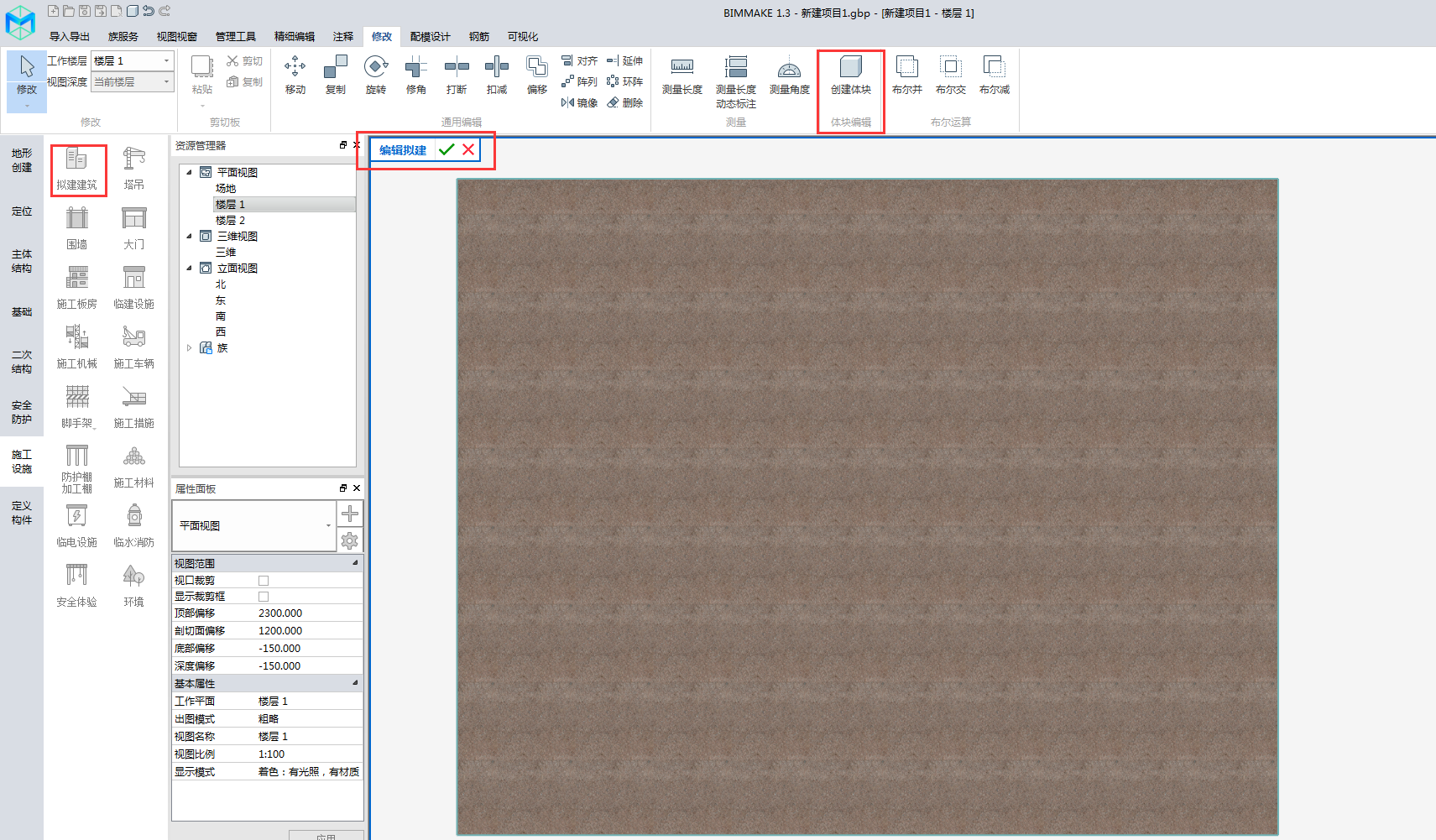The width and height of the screenshot is (1436, 840).
Task: Select the 施工机械 tool
Action: click(77, 347)
